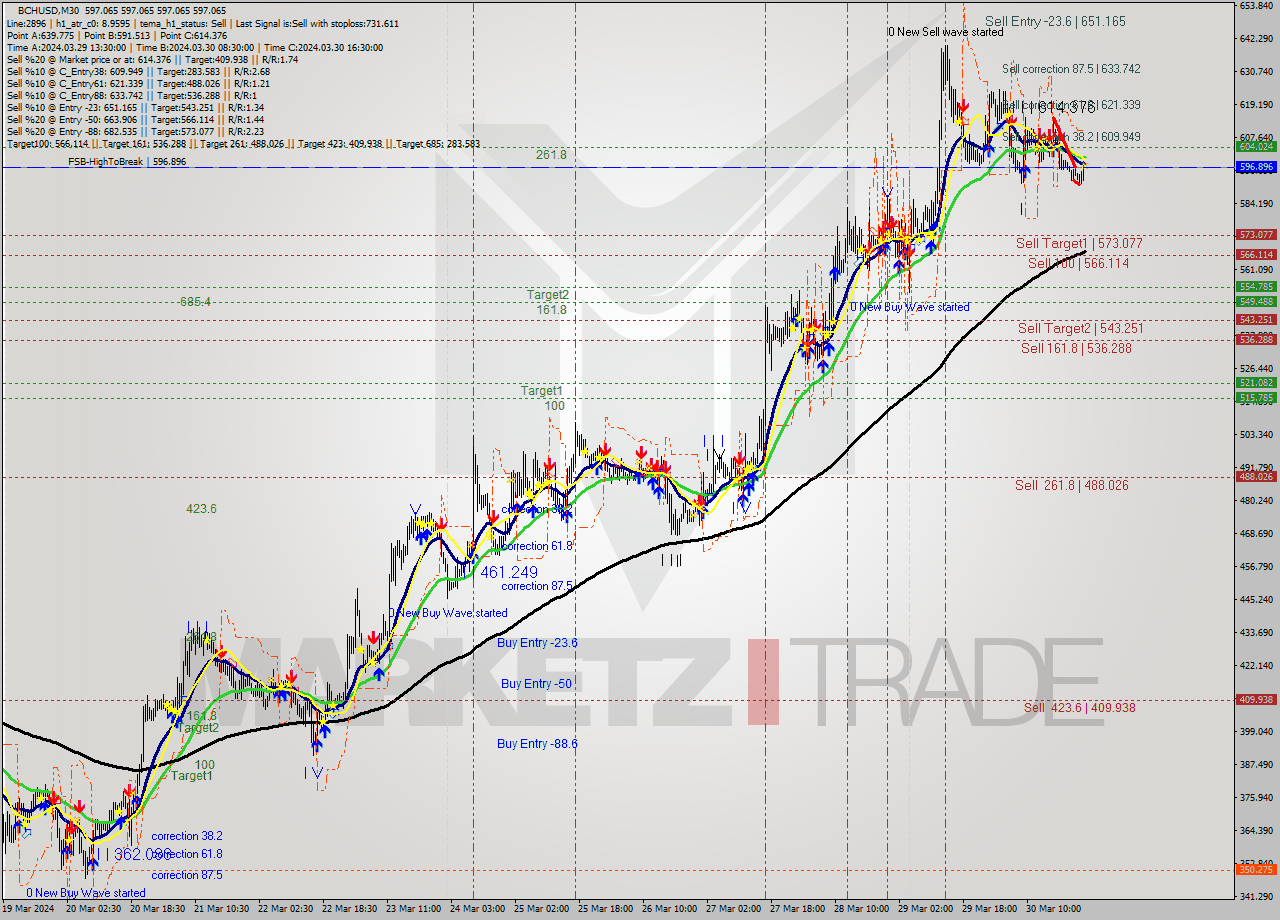Click the 'Sell 261.8 | 488.026' label
The height and width of the screenshot is (920, 1280).
[x=1072, y=485]
